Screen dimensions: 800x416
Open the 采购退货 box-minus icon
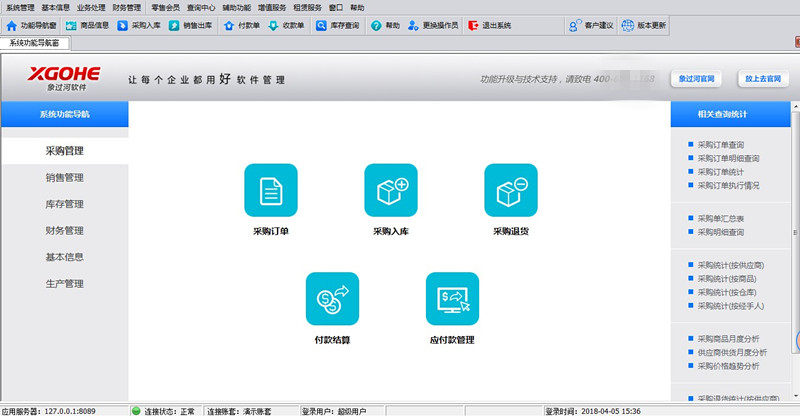511,190
